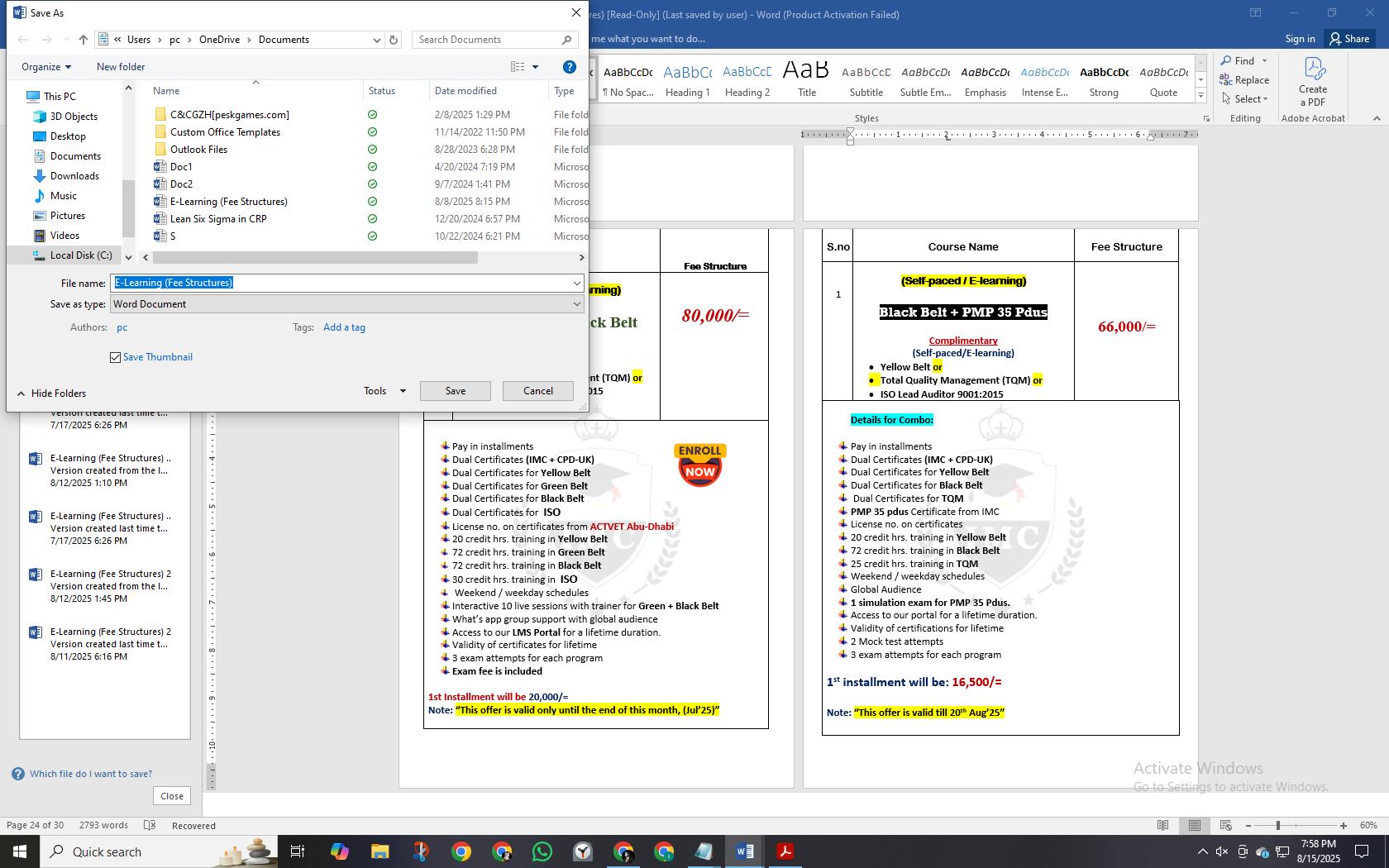Expand the Styles gallery more arrow
The height and width of the screenshot is (868, 1389).
click(x=1200, y=96)
